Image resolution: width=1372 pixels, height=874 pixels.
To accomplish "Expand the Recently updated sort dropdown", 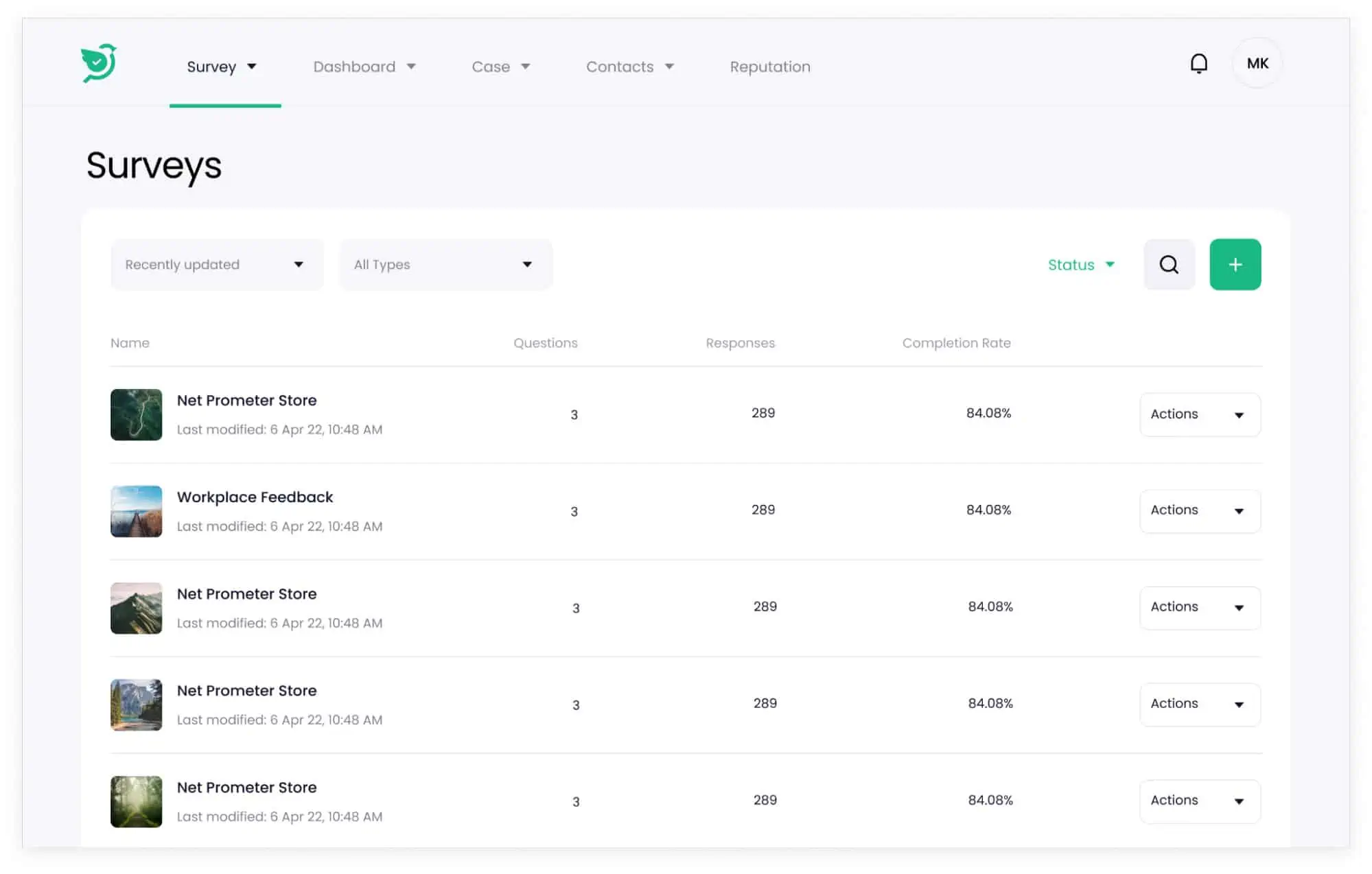I will (216, 265).
